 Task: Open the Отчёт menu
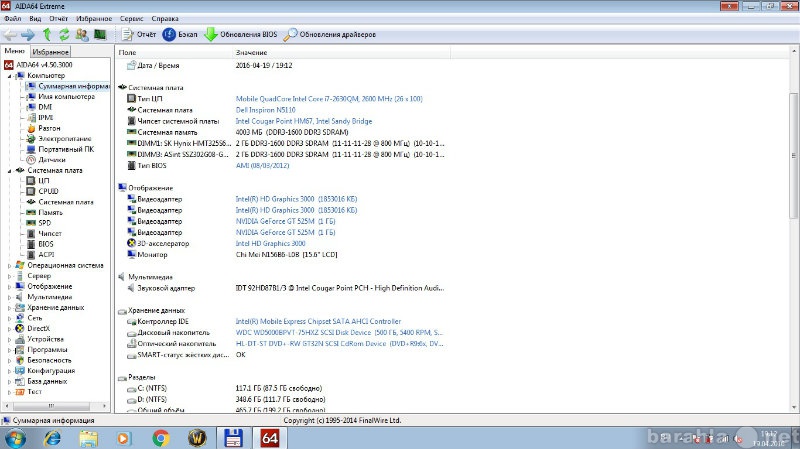pyautogui.click(x=59, y=18)
